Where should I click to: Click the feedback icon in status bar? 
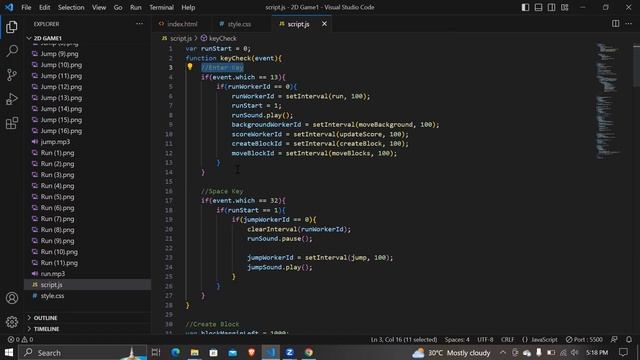[614, 340]
